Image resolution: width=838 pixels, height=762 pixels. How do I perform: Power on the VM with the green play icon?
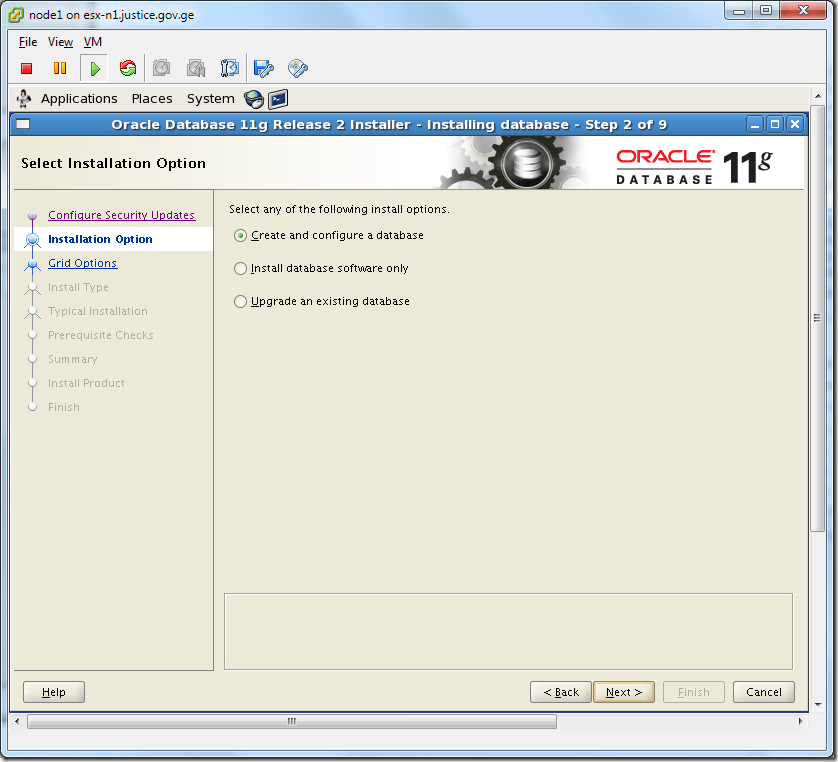(x=93, y=68)
